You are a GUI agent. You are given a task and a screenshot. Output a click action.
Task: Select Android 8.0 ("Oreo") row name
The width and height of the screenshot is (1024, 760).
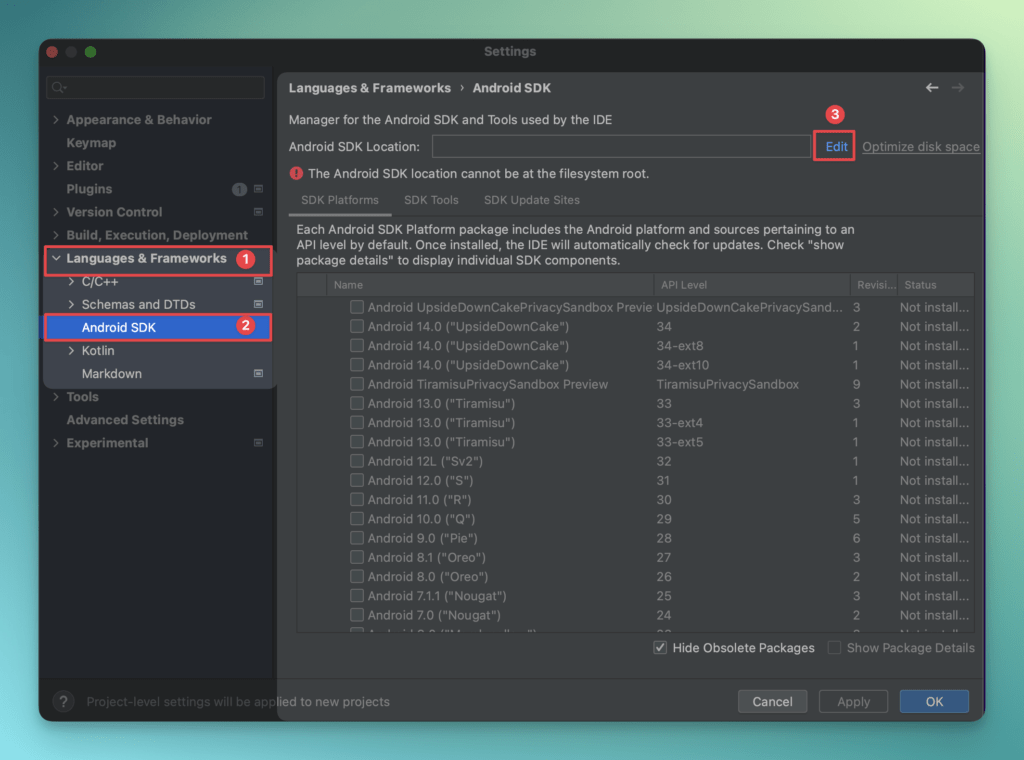point(428,577)
